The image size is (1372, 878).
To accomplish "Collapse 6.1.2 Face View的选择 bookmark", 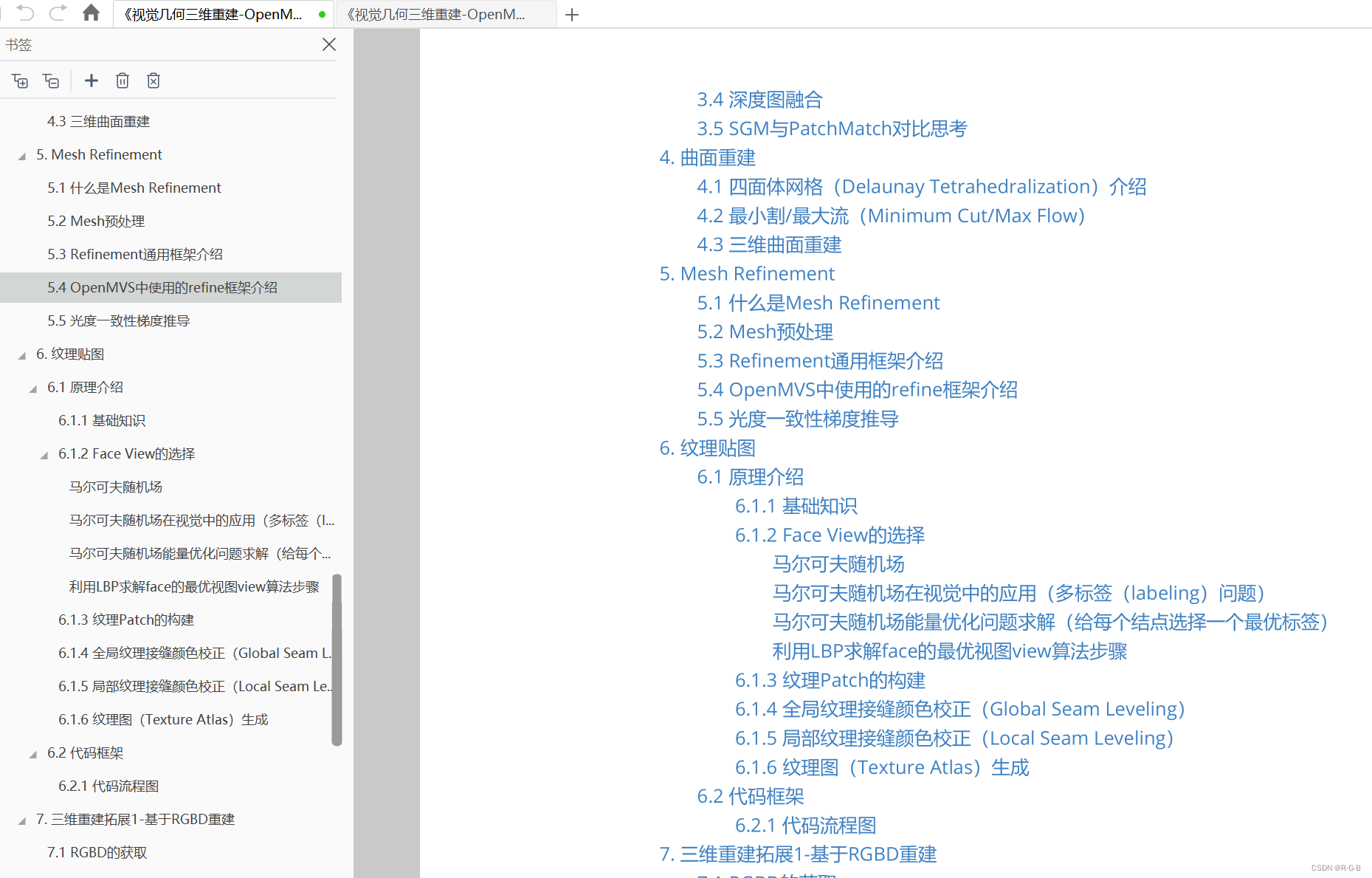I will click(44, 455).
